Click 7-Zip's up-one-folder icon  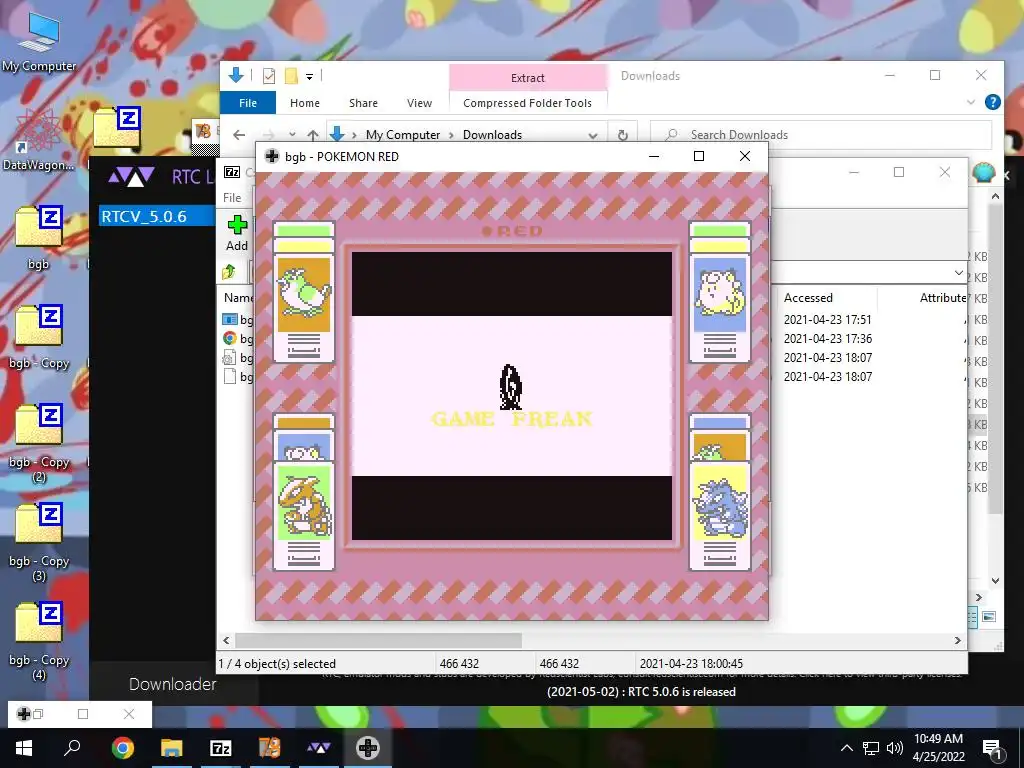click(229, 272)
